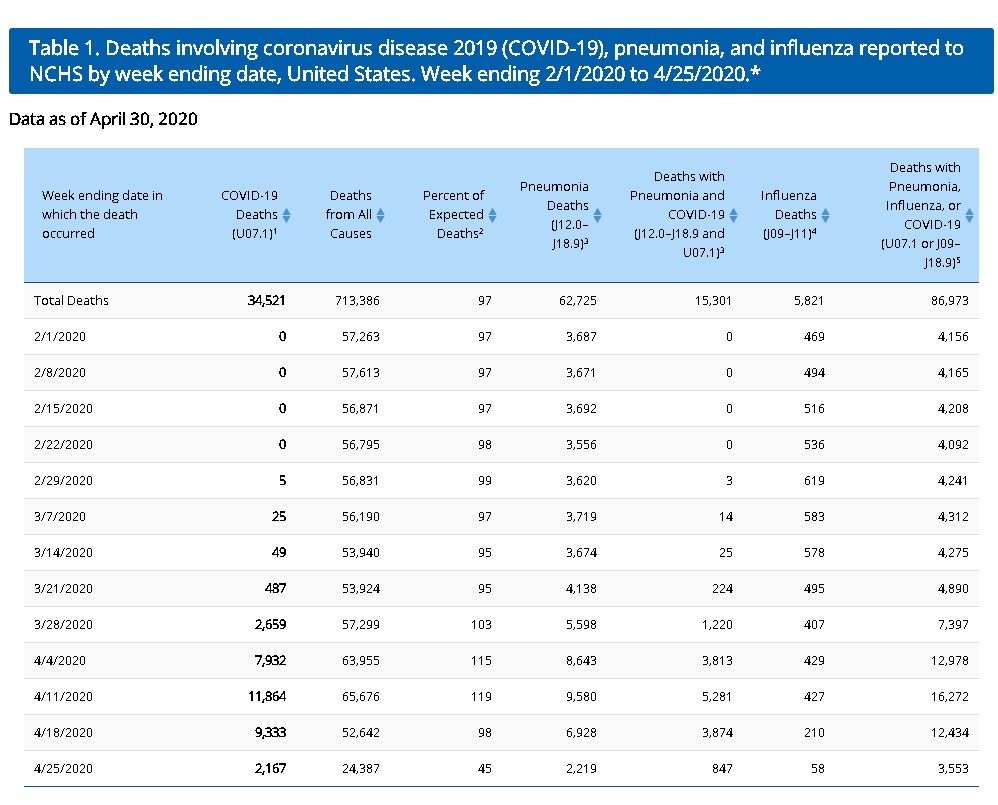Image resolution: width=998 pixels, height=805 pixels.
Task: Select the 2/8/2020 row date
Action: point(60,372)
